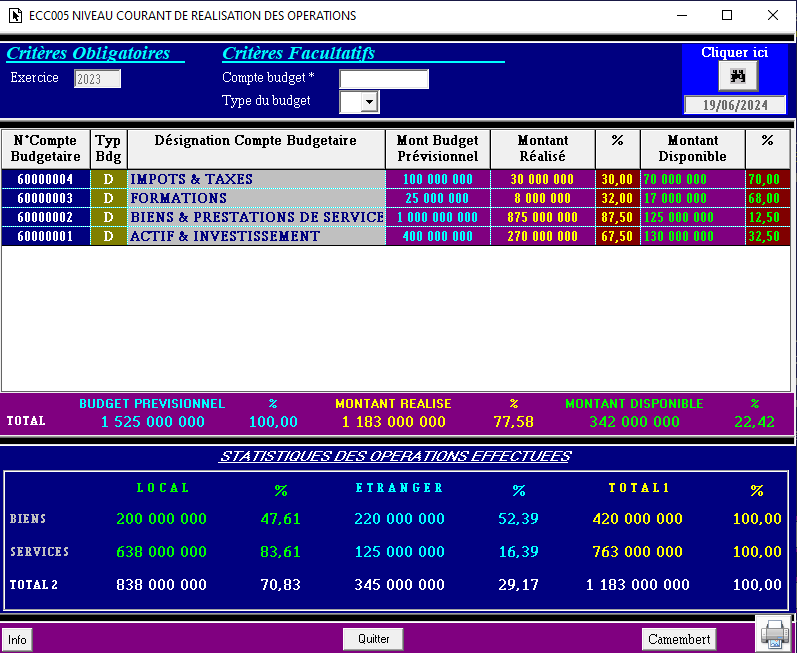
Task: Click the Exercice 2023 field
Action: [97, 79]
